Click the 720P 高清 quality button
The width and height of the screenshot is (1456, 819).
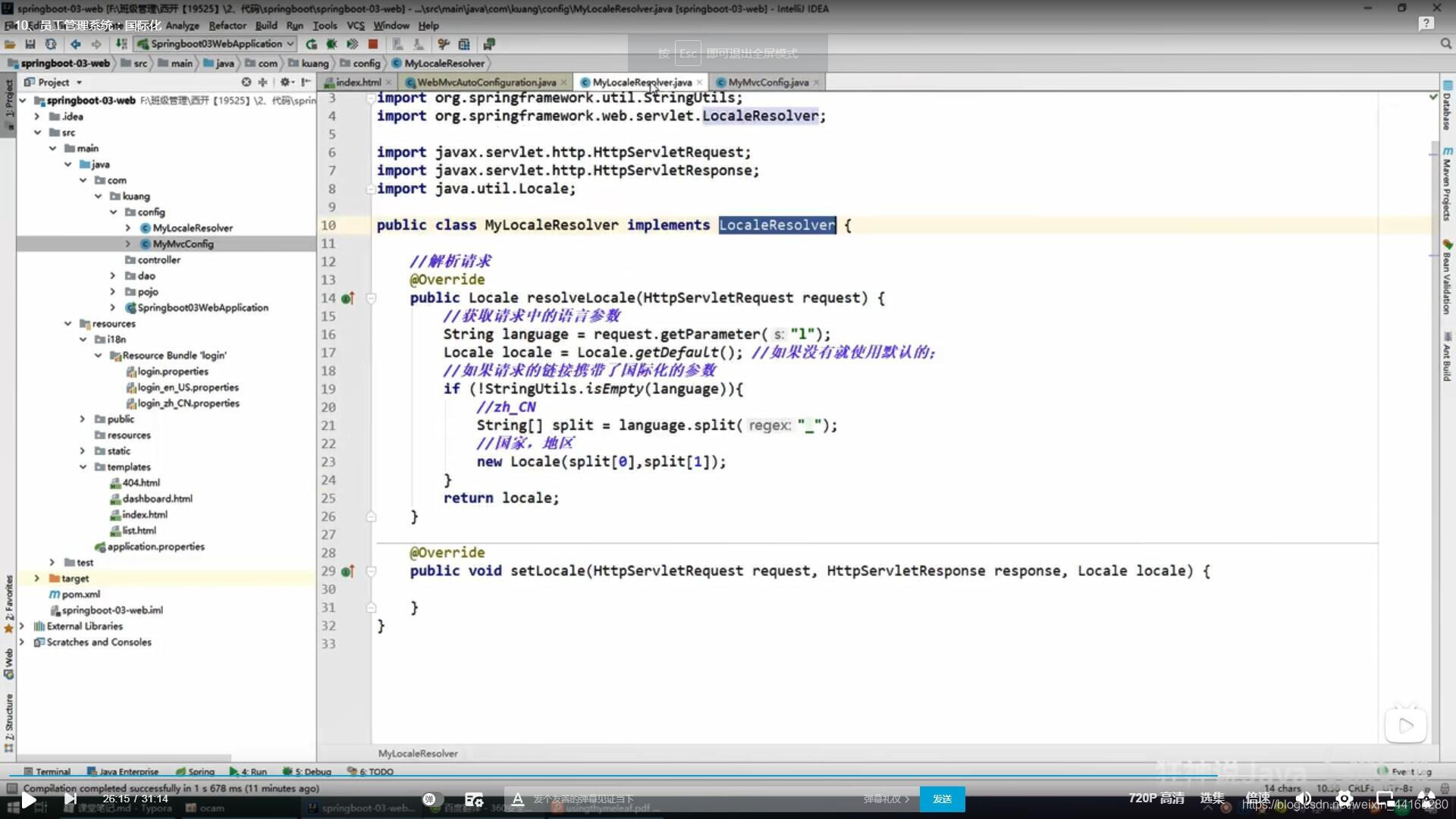click(1156, 799)
